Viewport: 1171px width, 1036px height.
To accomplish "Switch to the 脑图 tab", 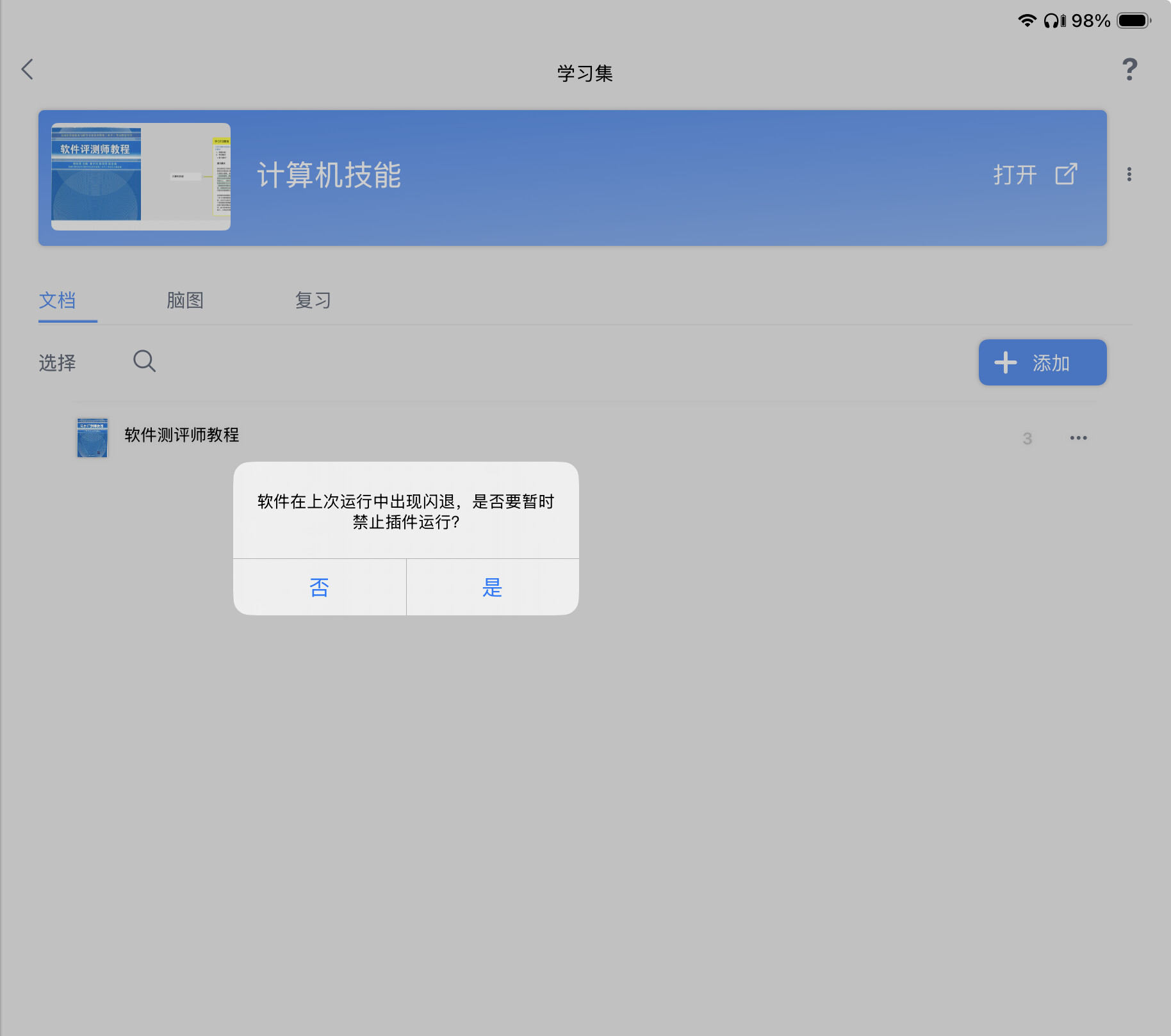I will pyautogui.click(x=185, y=300).
